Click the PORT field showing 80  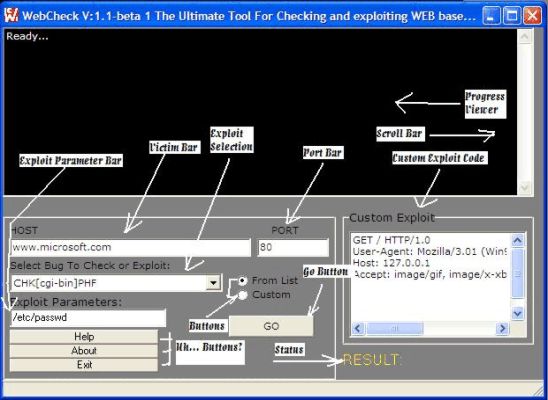293,247
